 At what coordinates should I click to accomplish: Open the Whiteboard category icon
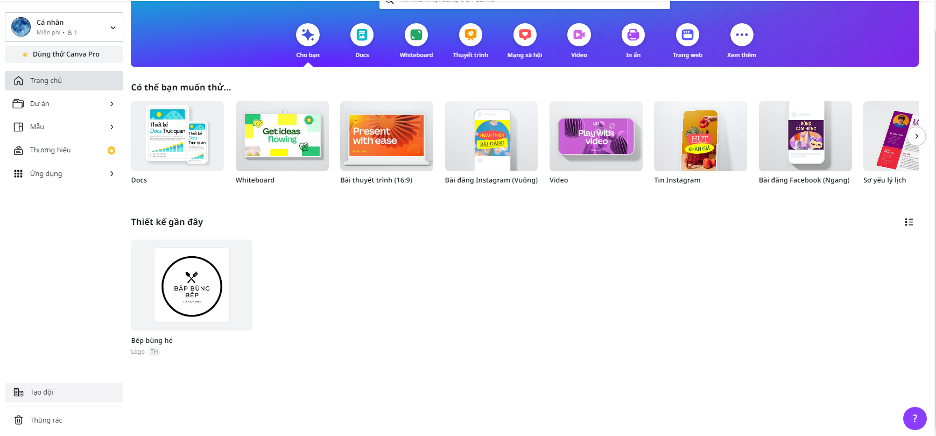click(x=416, y=35)
